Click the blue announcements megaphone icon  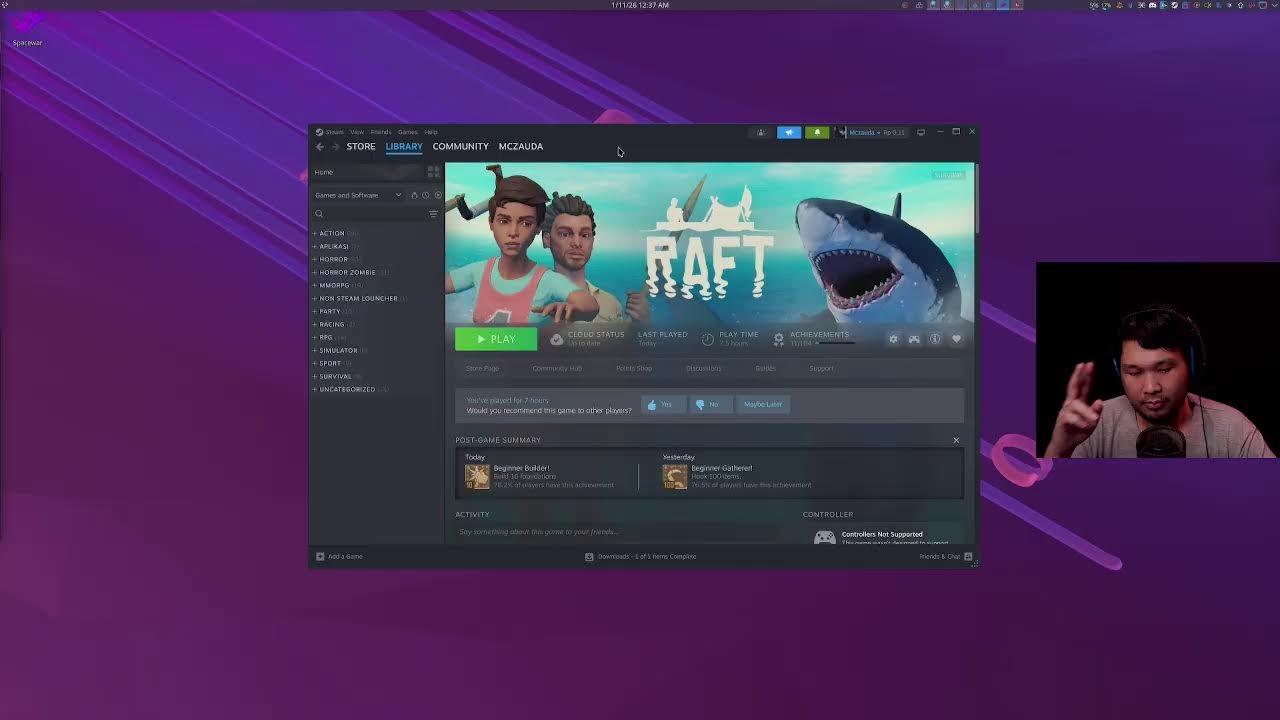coord(789,132)
